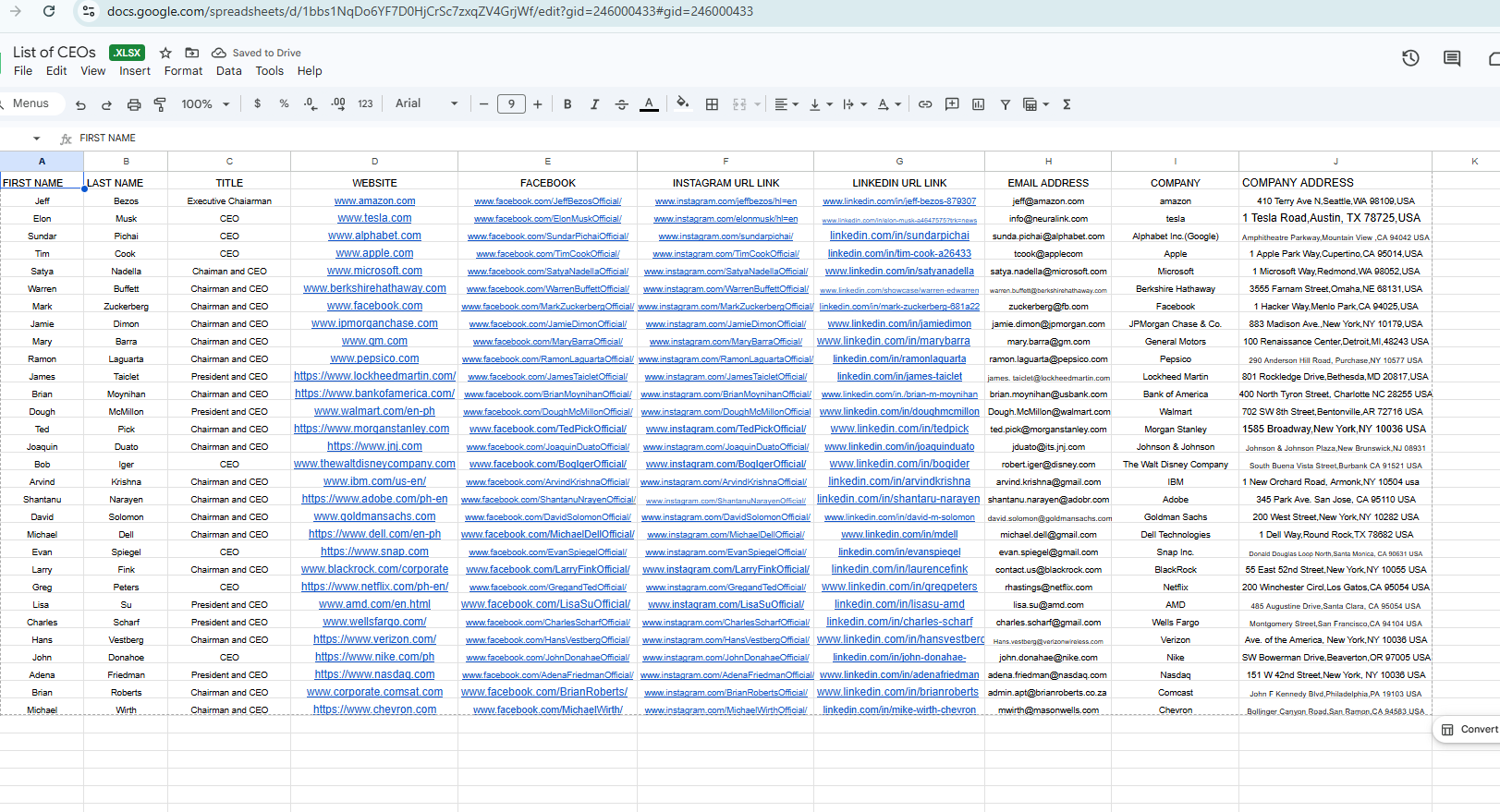The width and height of the screenshot is (1500, 812).
Task: Open the comments panel icon
Action: tap(1452, 58)
